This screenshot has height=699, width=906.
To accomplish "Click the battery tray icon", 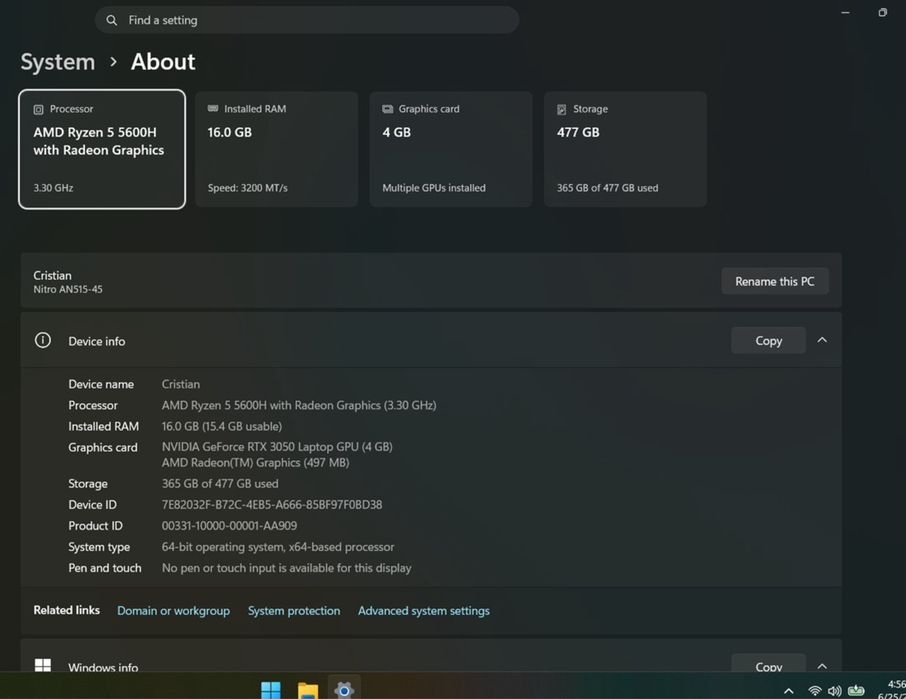I will pos(856,690).
